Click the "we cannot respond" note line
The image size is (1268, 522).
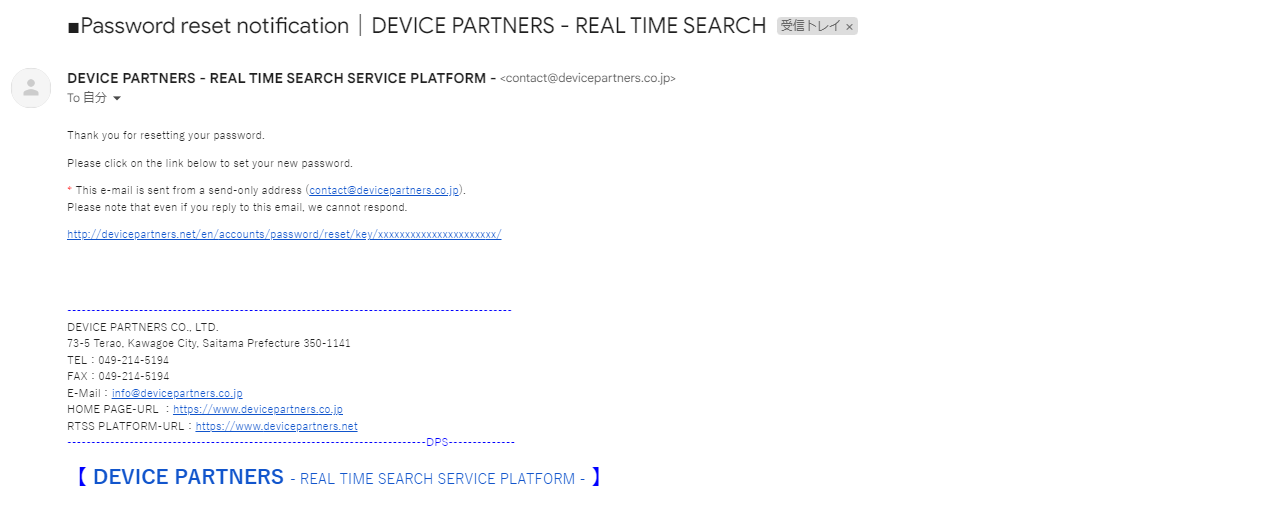pyautogui.click(x=237, y=207)
